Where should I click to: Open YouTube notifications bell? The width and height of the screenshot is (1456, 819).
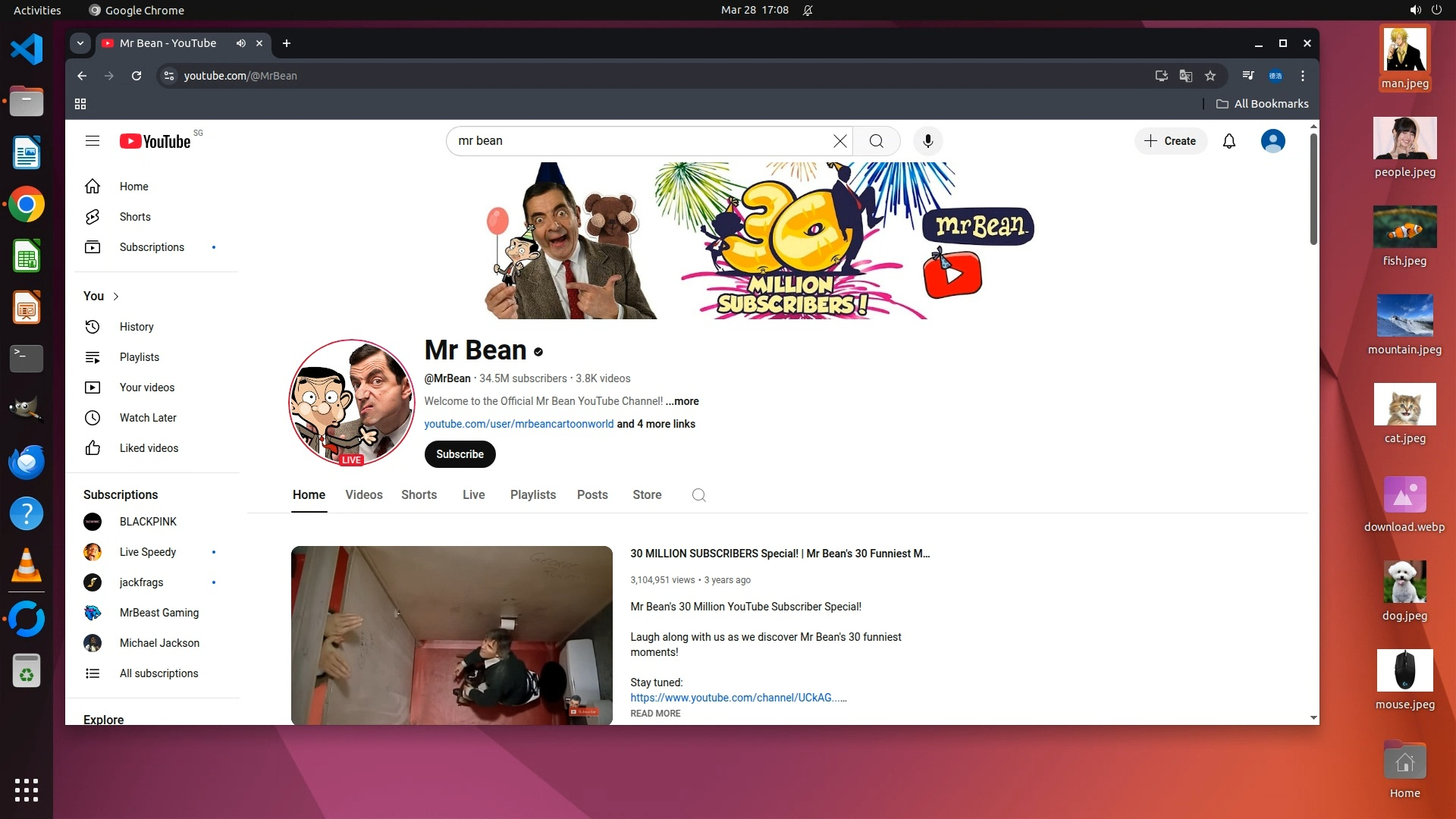pyautogui.click(x=1229, y=141)
